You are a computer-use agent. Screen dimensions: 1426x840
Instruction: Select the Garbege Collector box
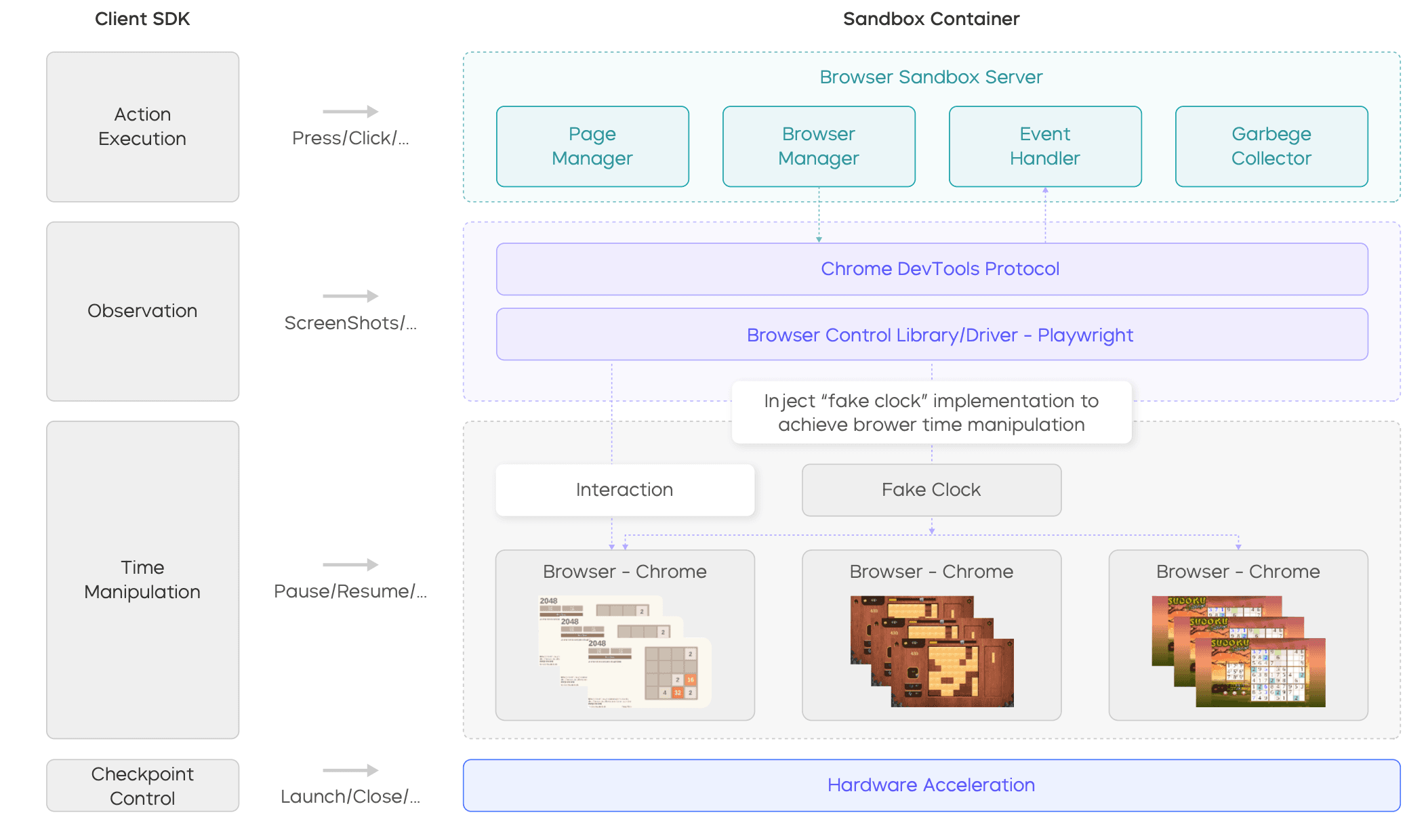click(x=1271, y=146)
